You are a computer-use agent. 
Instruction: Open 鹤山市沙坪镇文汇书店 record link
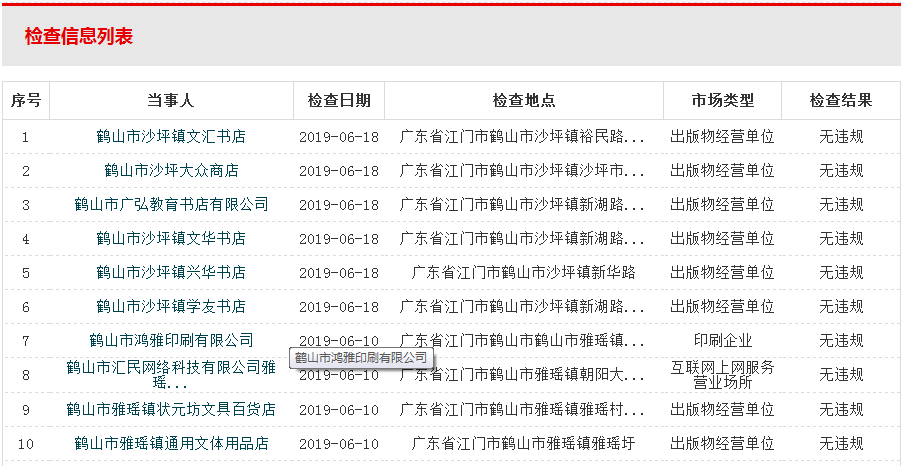(x=171, y=137)
